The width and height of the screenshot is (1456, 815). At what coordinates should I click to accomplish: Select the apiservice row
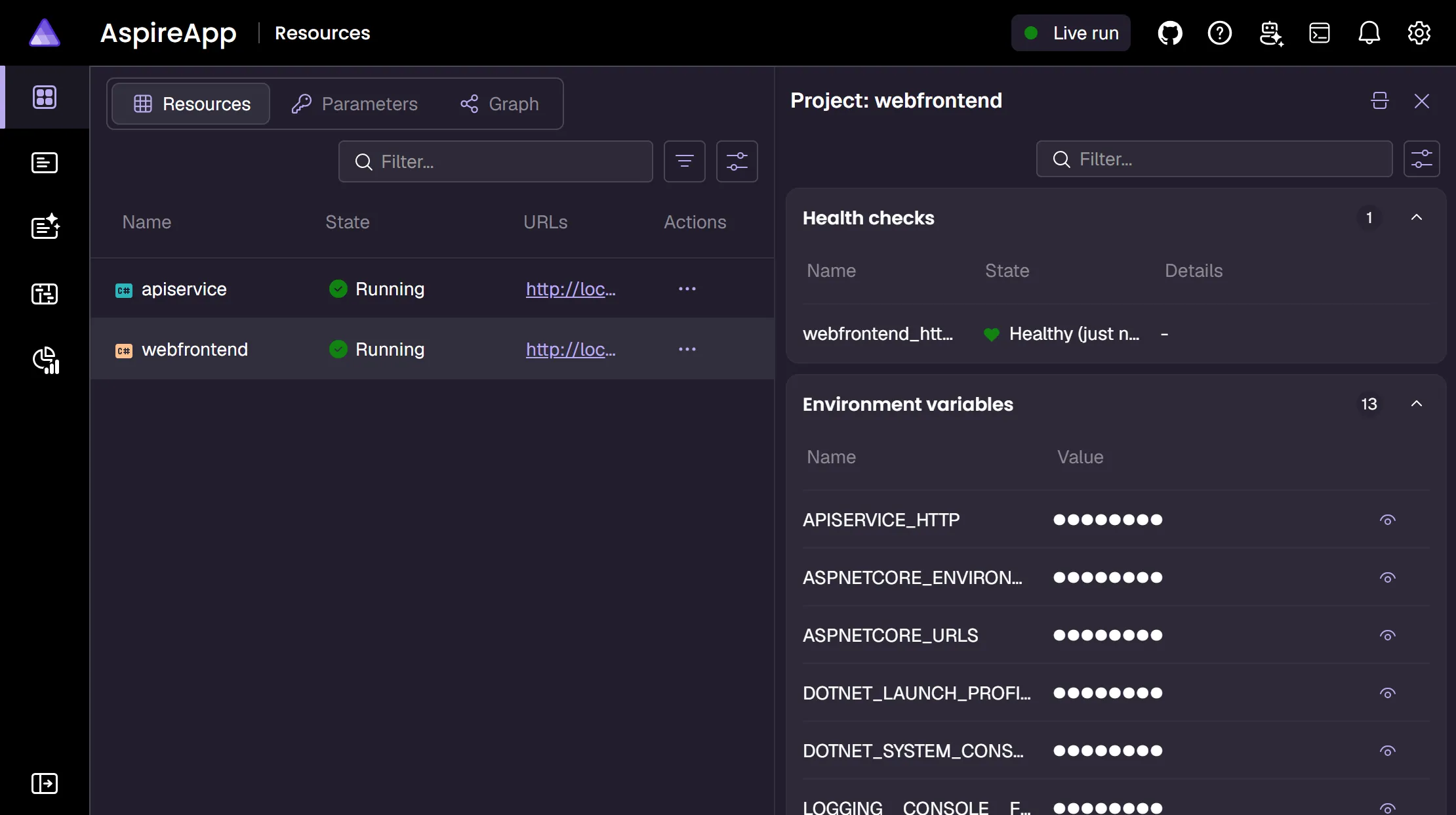432,289
